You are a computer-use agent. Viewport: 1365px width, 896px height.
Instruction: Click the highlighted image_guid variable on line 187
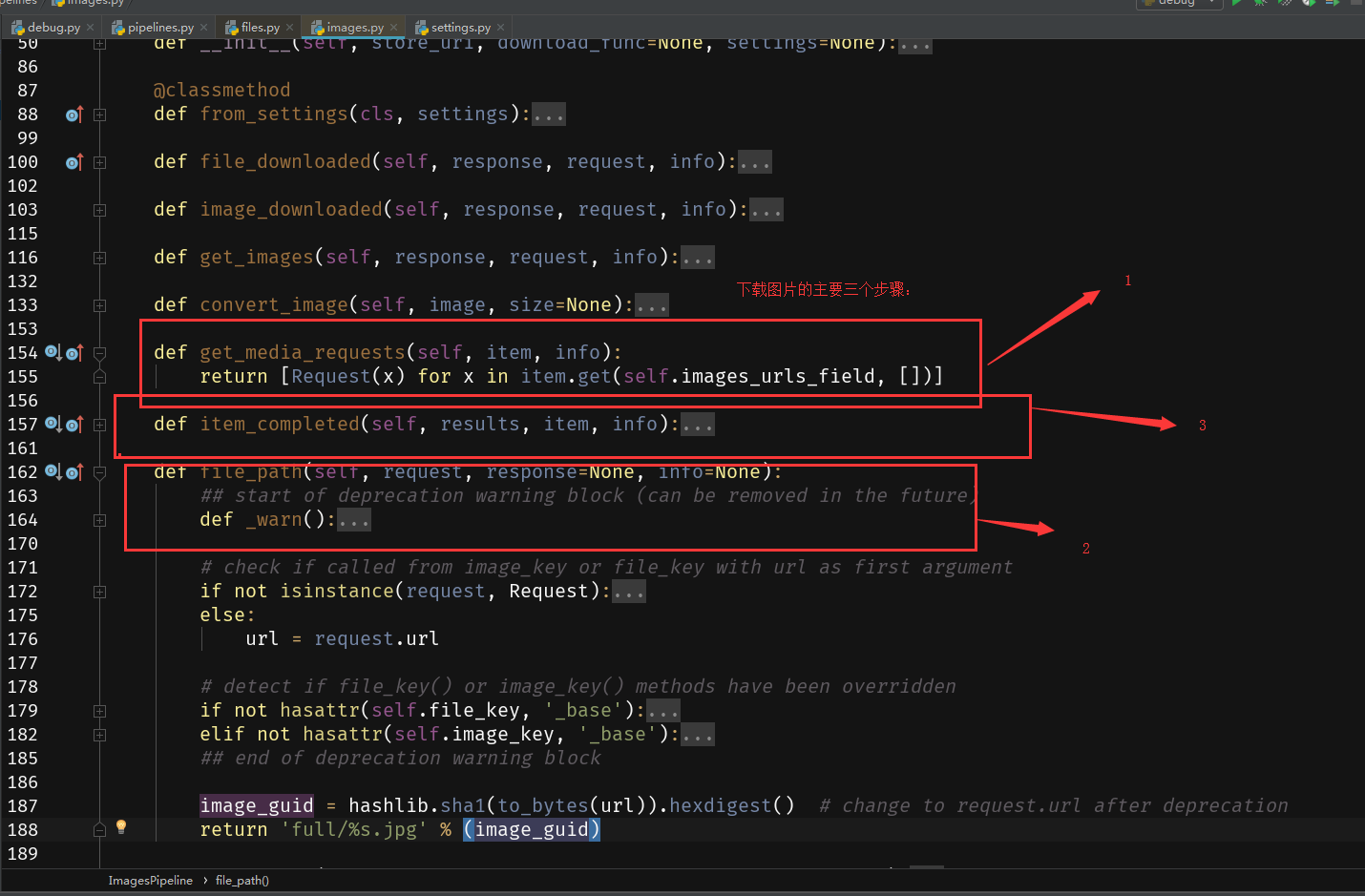click(257, 806)
